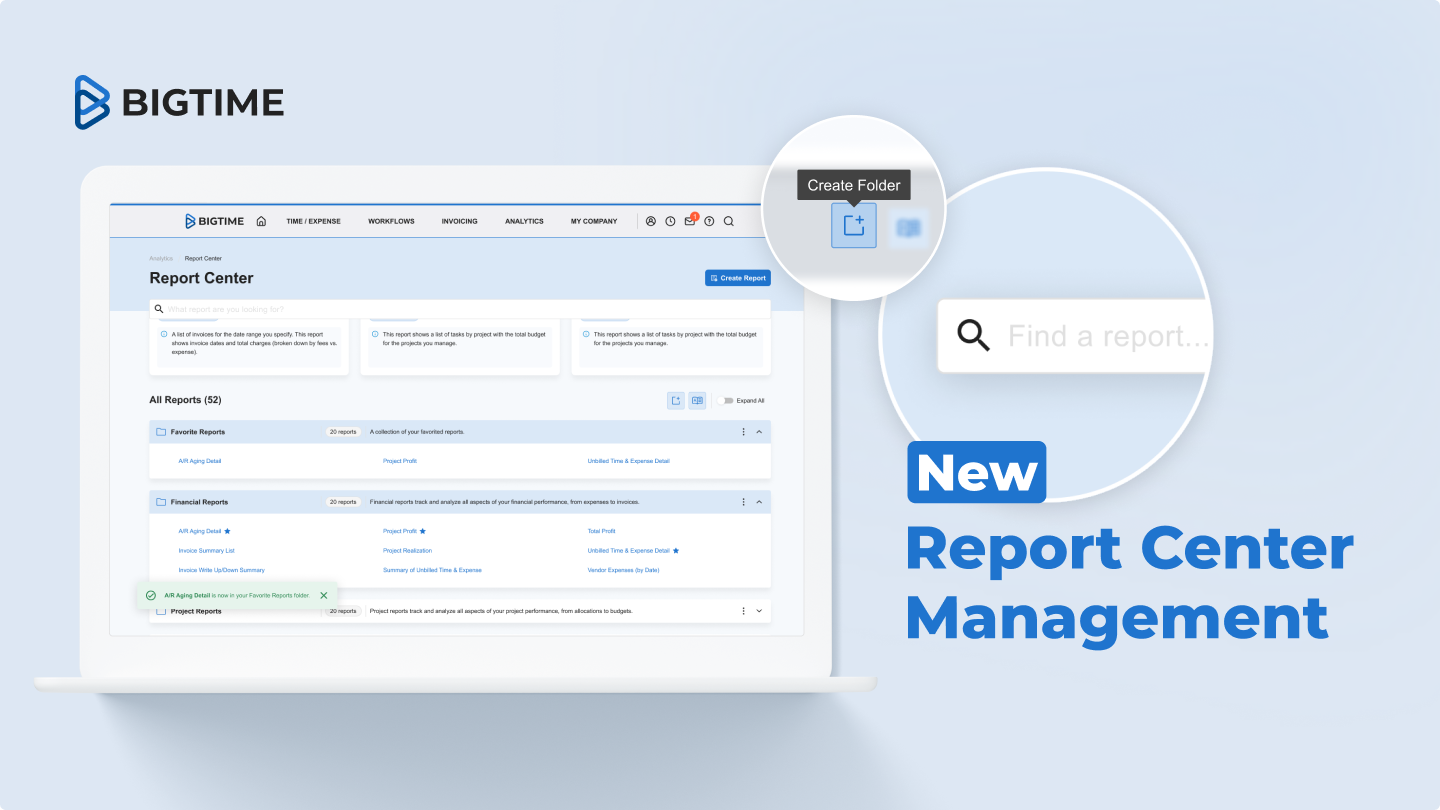Click the 'What report are you looking for?' search field
This screenshot has width=1440, height=810.
[x=460, y=309]
